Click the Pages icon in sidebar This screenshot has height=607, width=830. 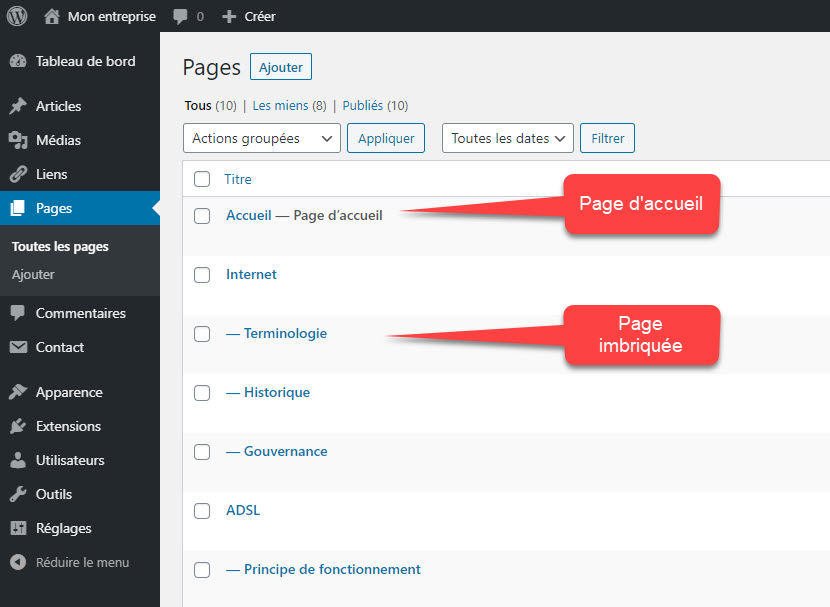pos(18,208)
